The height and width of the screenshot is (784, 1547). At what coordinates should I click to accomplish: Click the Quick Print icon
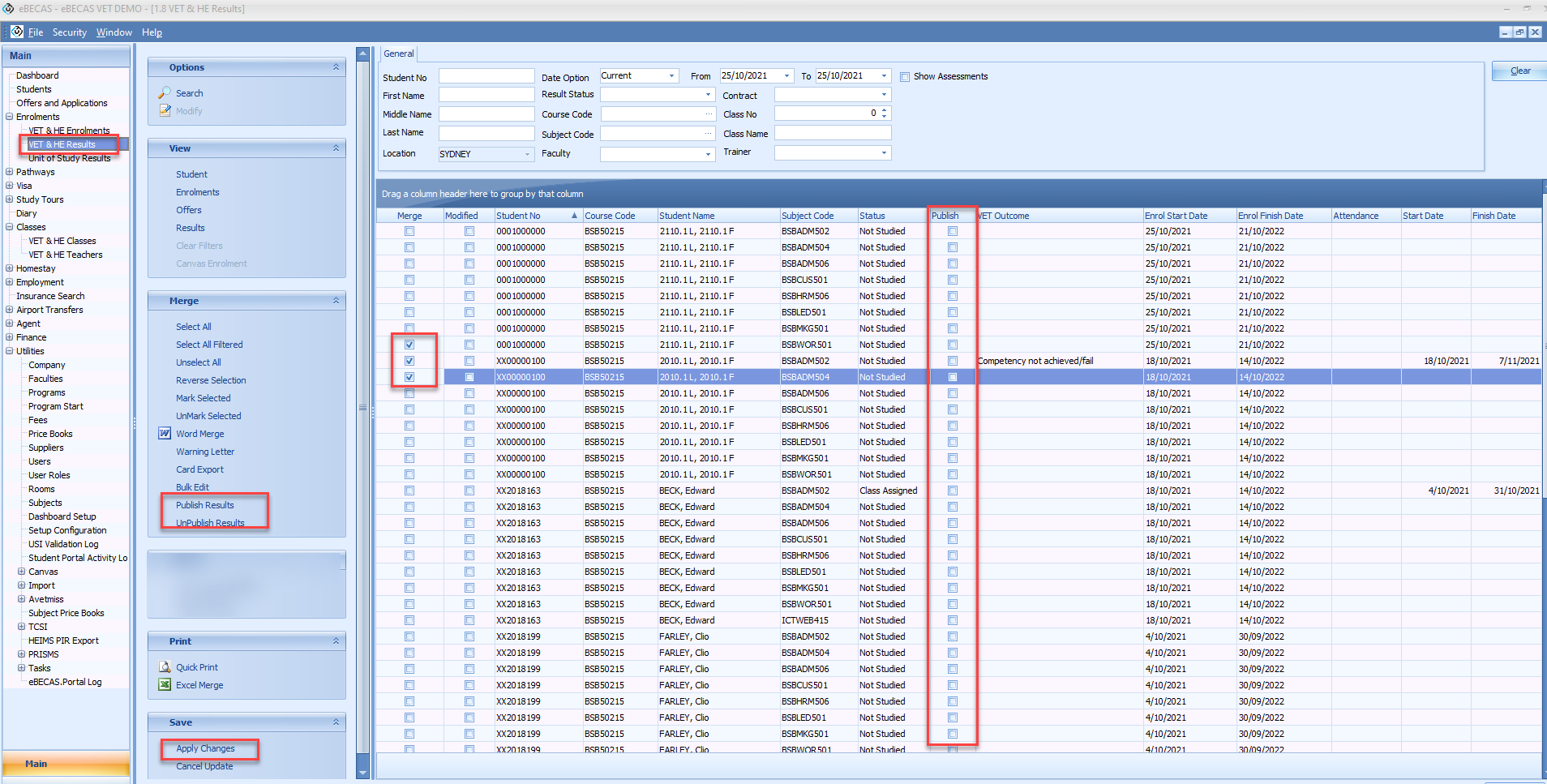pyautogui.click(x=165, y=667)
